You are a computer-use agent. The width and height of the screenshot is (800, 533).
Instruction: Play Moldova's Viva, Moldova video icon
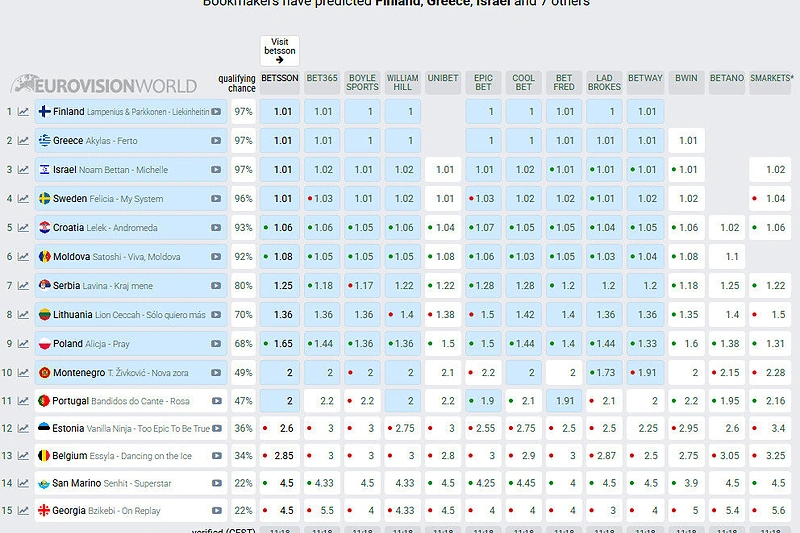click(216, 257)
